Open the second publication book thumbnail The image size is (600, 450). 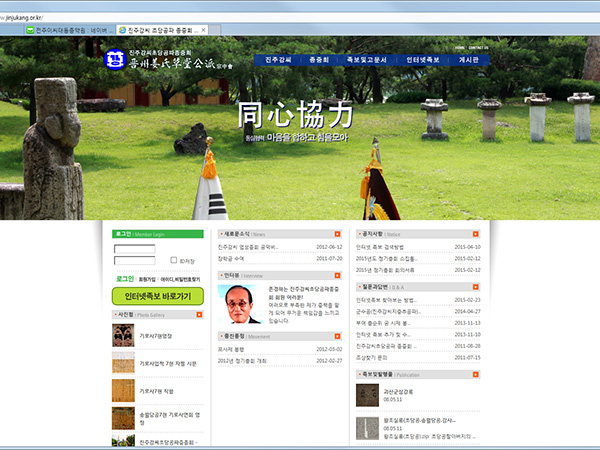[367, 428]
